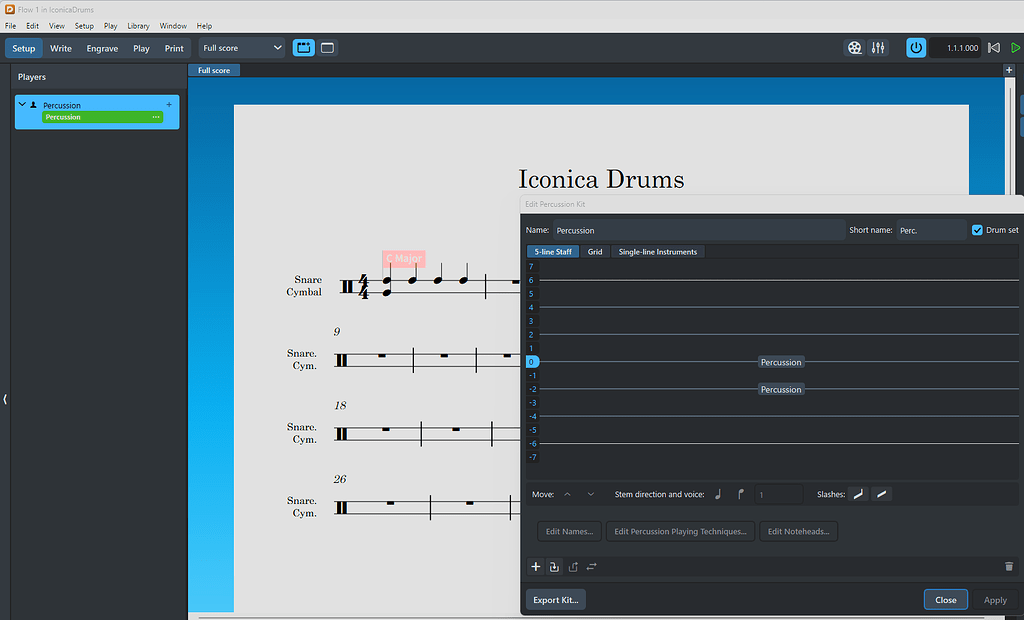This screenshot has width=1024, height=620.
Task: Select Percussion instrument on staff position 0
Action: tap(781, 362)
